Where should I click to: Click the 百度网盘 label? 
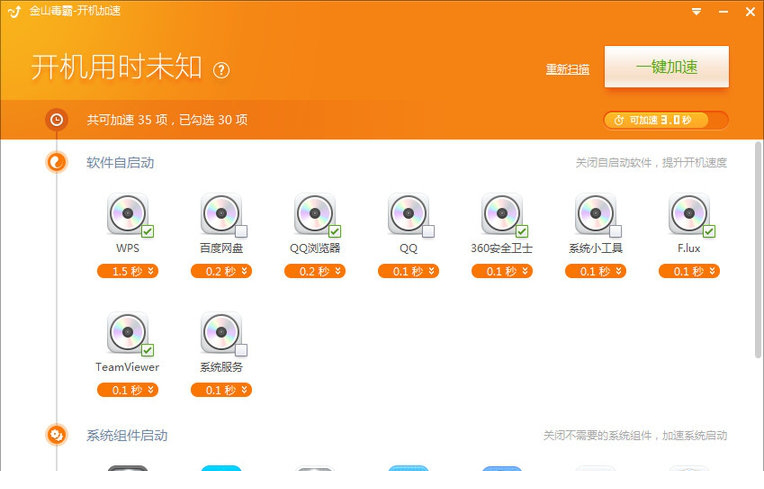(221, 248)
